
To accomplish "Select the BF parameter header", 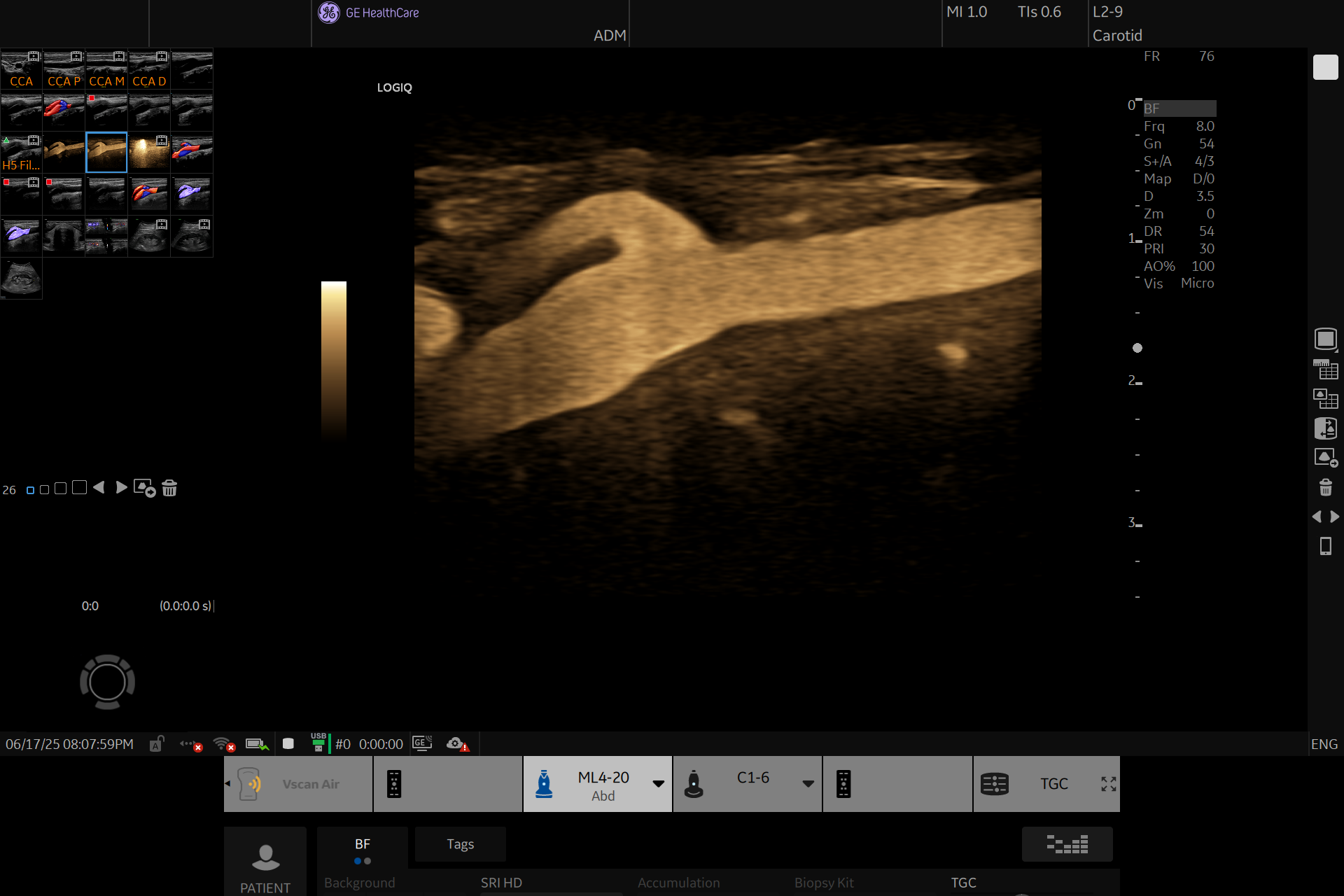I will click(1179, 108).
